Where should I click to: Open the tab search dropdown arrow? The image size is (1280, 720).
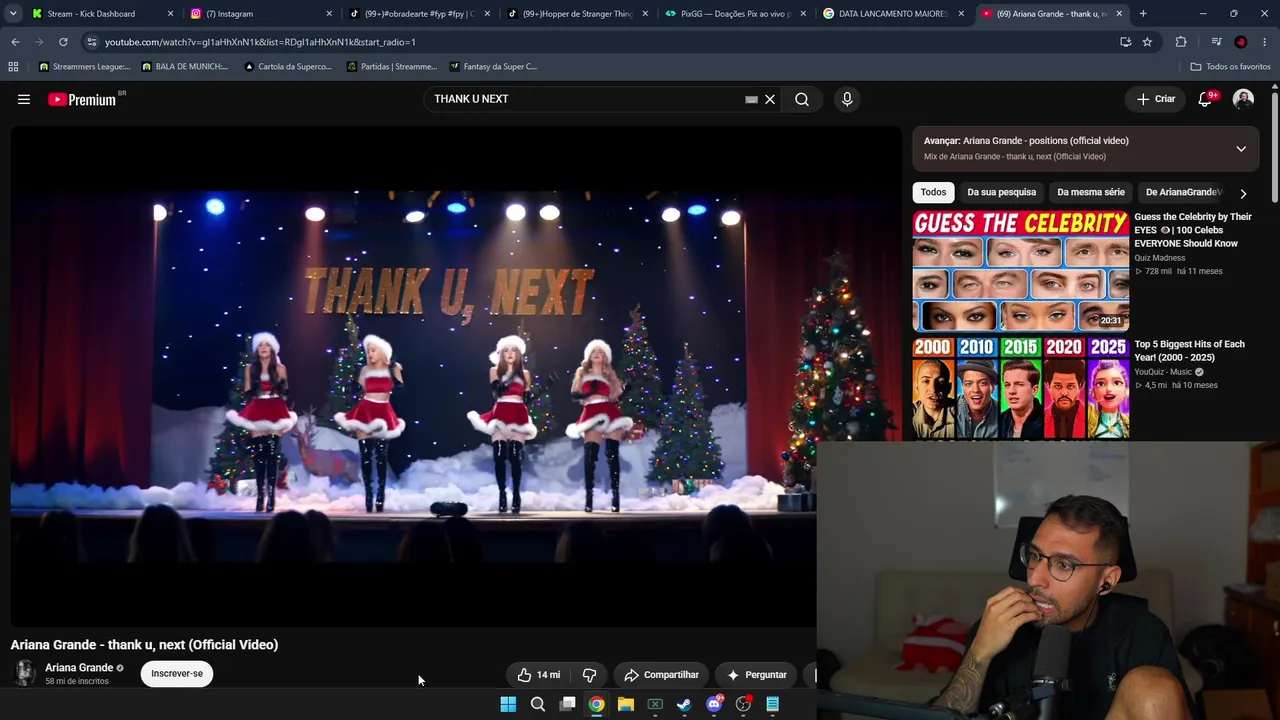point(13,14)
